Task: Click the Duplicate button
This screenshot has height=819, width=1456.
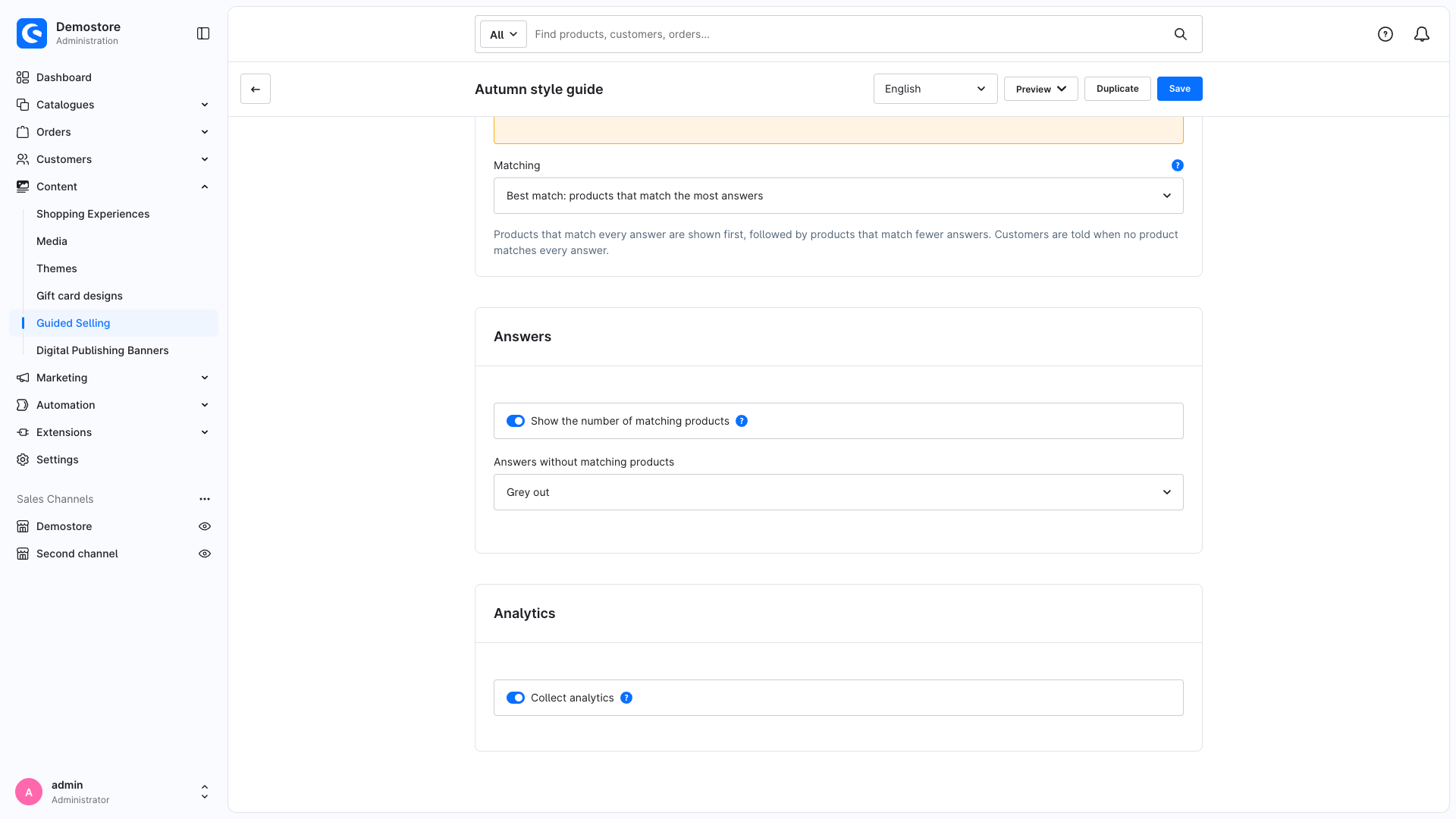Action: click(x=1117, y=89)
